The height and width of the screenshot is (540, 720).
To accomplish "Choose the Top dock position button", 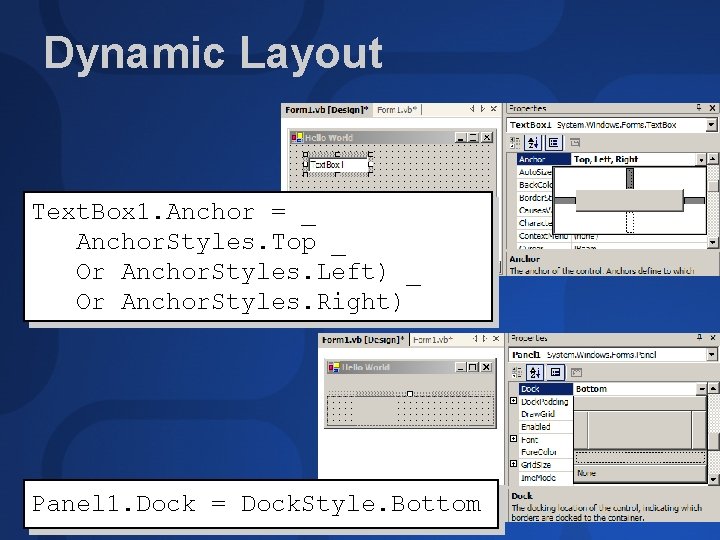I will pyautogui.click(x=640, y=404).
